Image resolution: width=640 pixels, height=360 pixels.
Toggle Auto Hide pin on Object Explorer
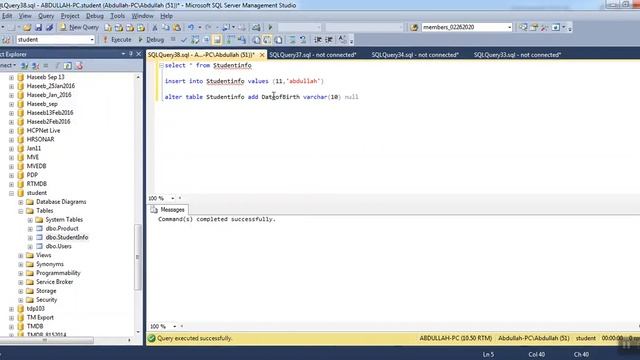tap(131, 54)
